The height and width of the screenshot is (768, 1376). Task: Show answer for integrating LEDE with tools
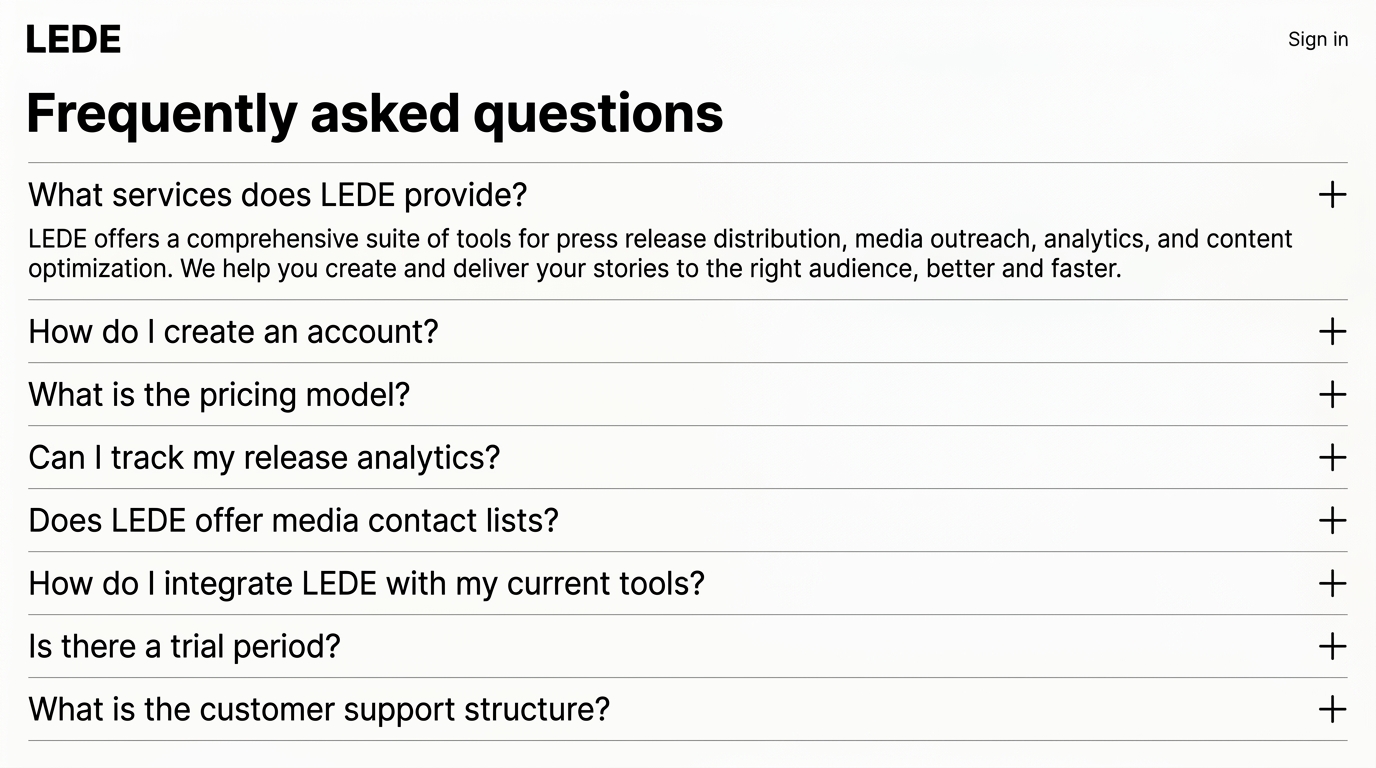tap(366, 584)
